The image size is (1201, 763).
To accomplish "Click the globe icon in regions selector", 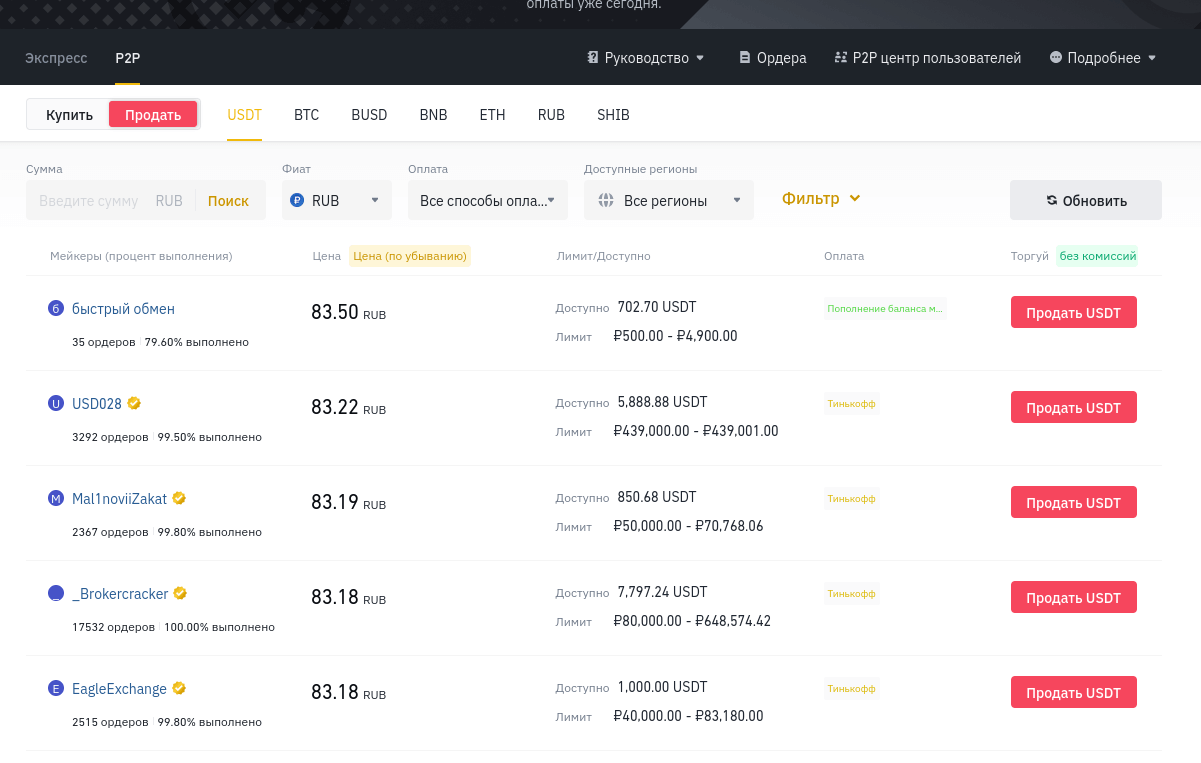I will (605, 200).
